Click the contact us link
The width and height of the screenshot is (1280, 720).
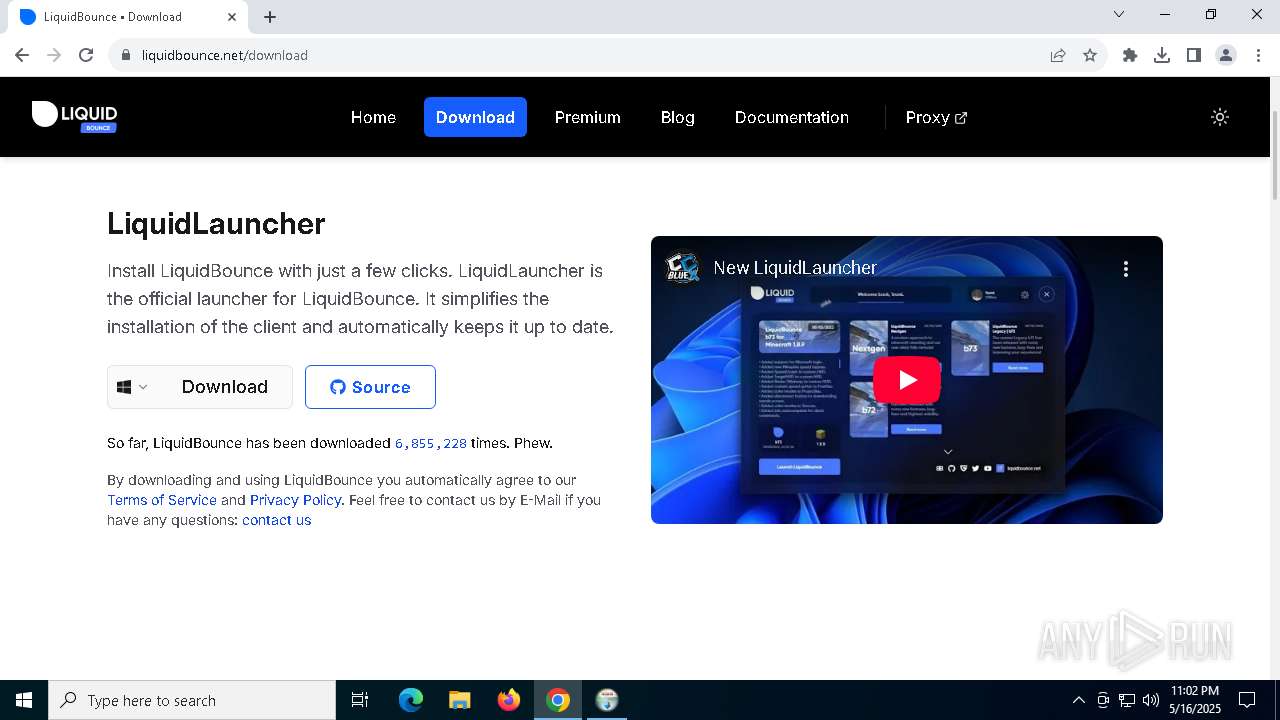(x=276, y=520)
